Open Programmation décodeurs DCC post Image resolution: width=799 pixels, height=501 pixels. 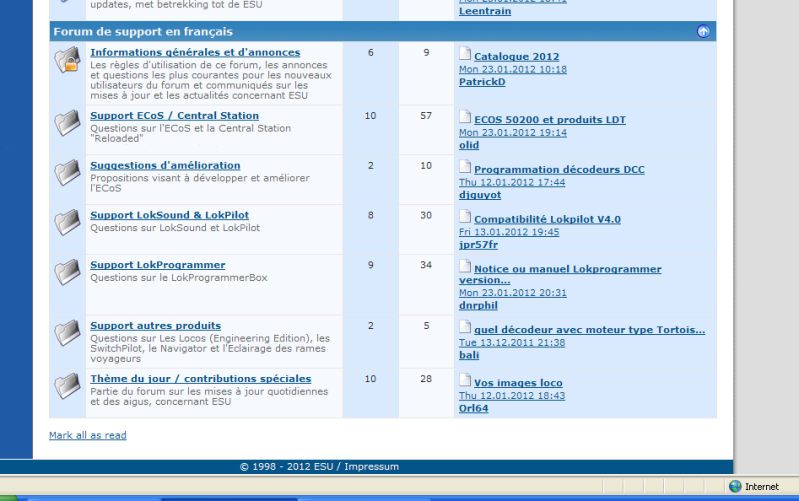559,170
